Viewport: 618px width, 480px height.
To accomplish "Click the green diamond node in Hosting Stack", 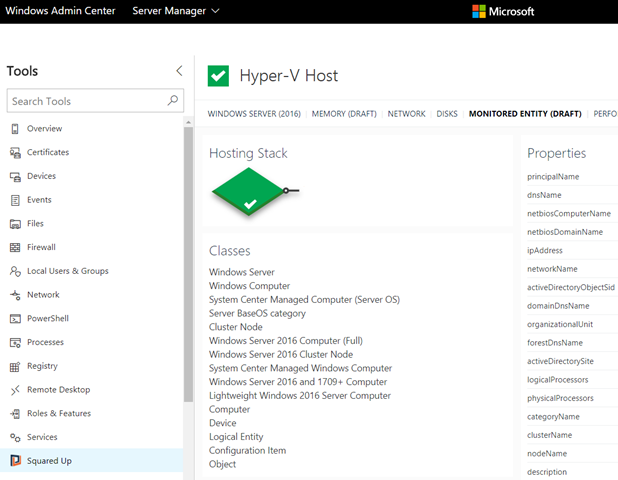I will 248,192.
